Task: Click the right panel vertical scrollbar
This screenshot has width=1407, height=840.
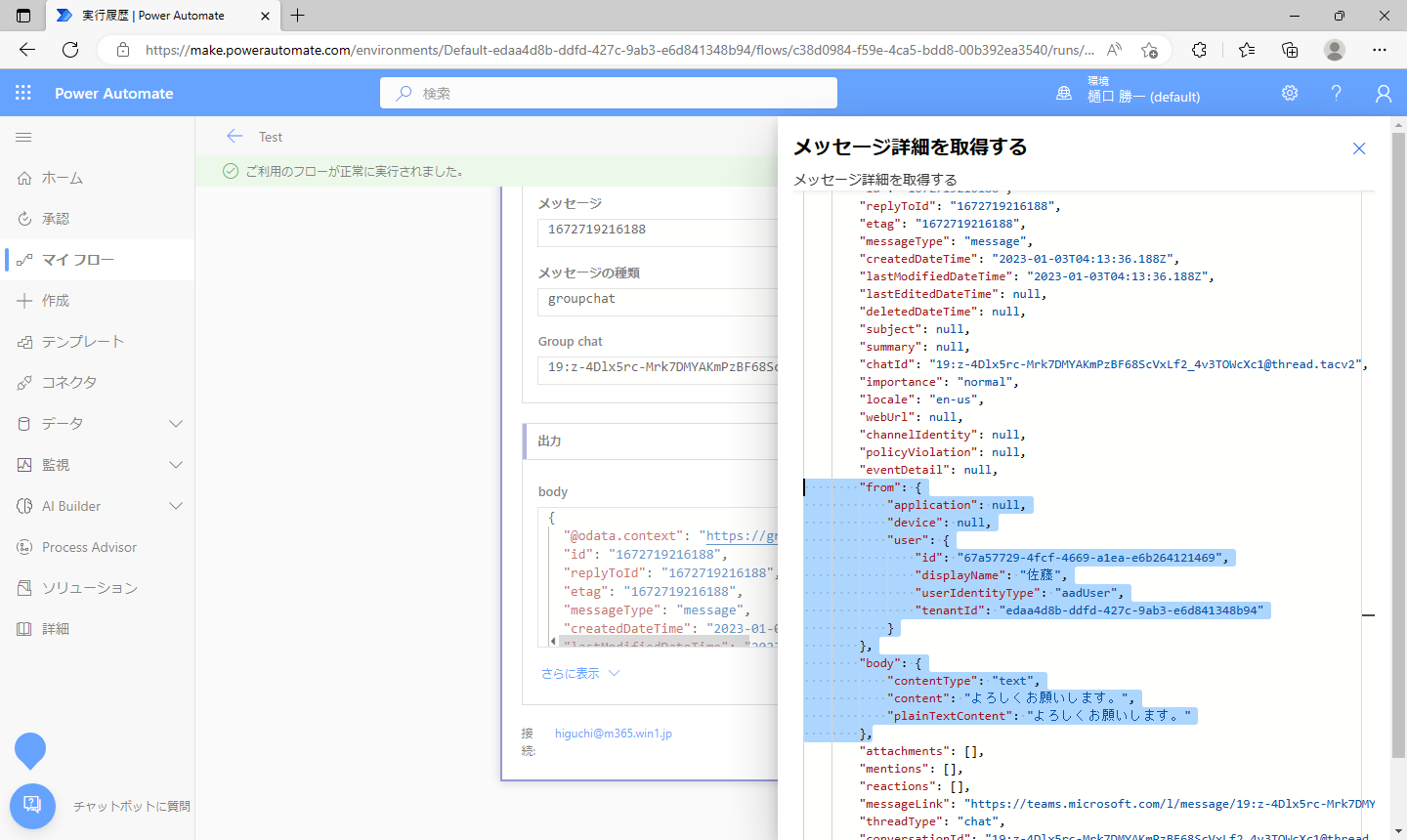Action: (x=1398, y=444)
